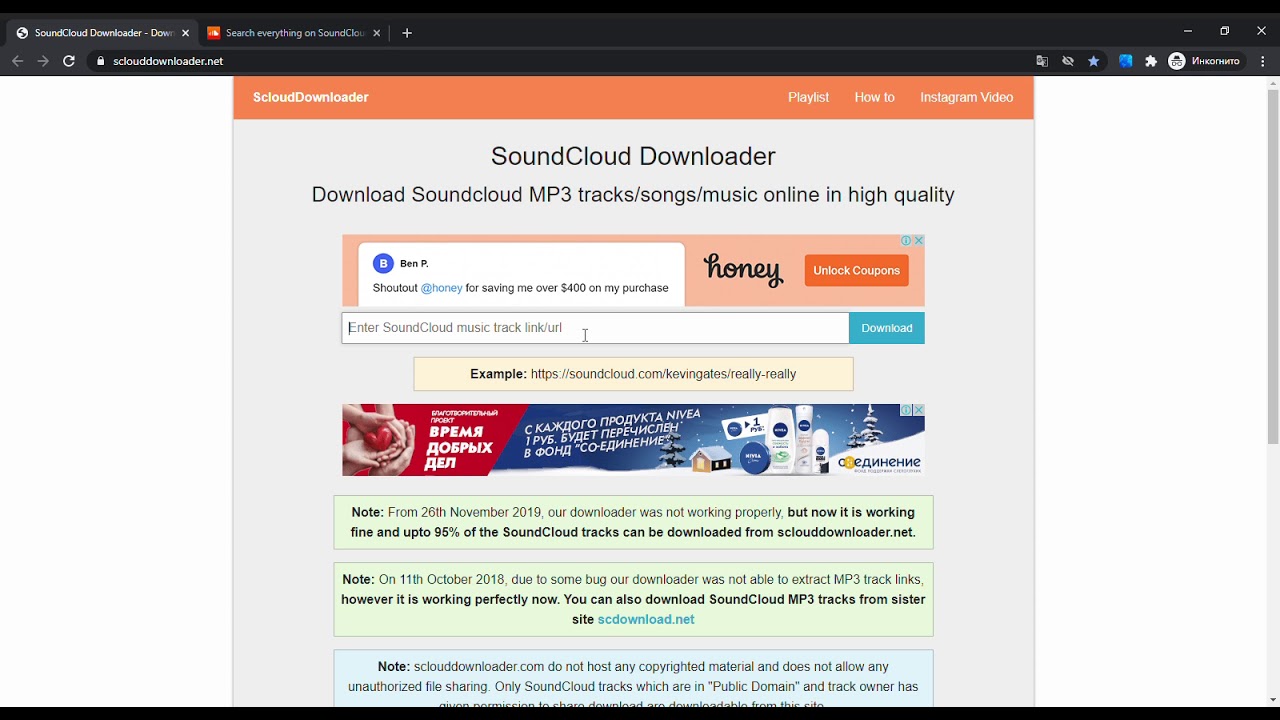Open a new tab with the plus button

tap(407, 33)
